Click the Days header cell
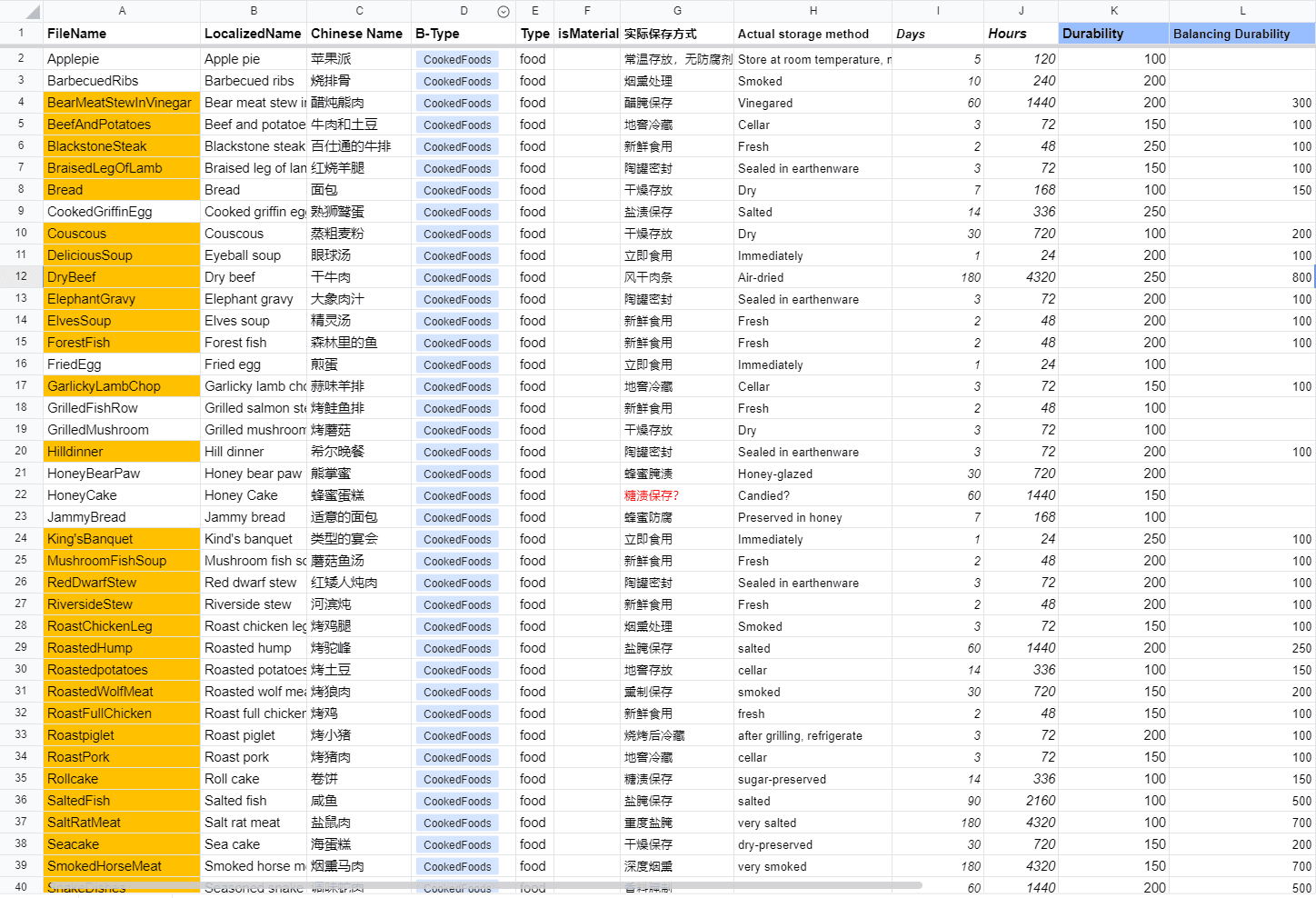 click(x=938, y=34)
